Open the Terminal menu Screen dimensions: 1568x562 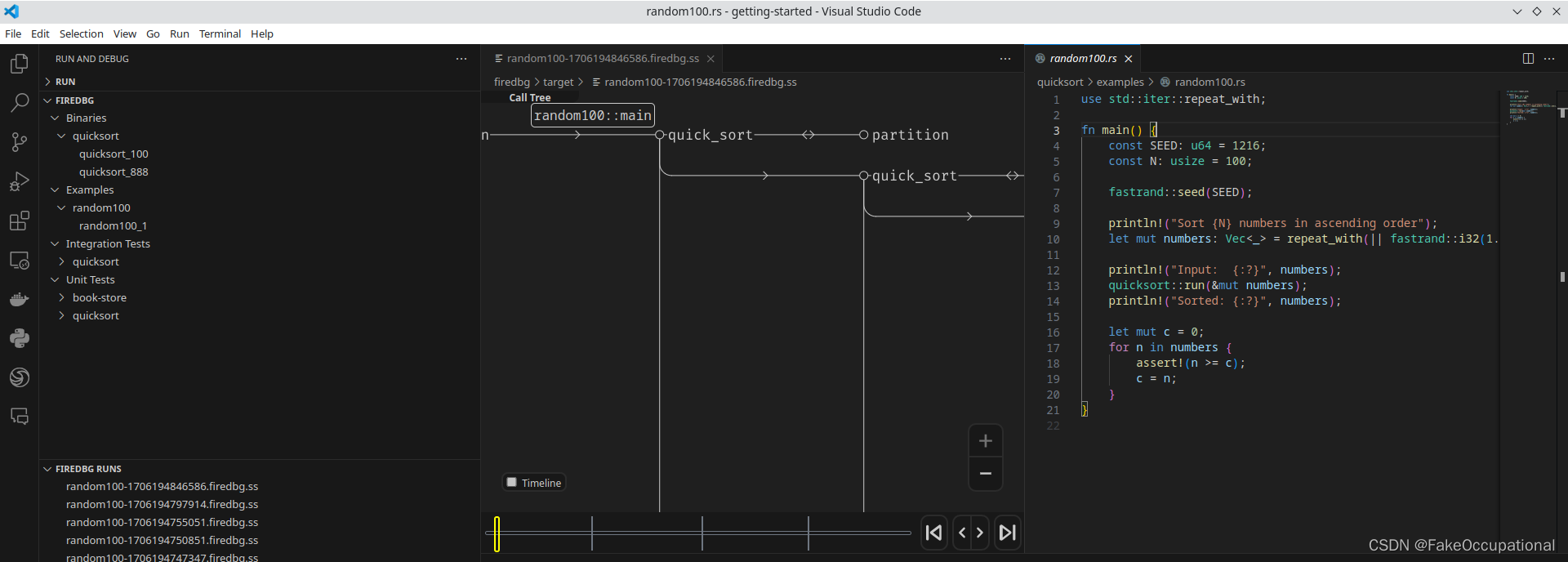click(220, 33)
